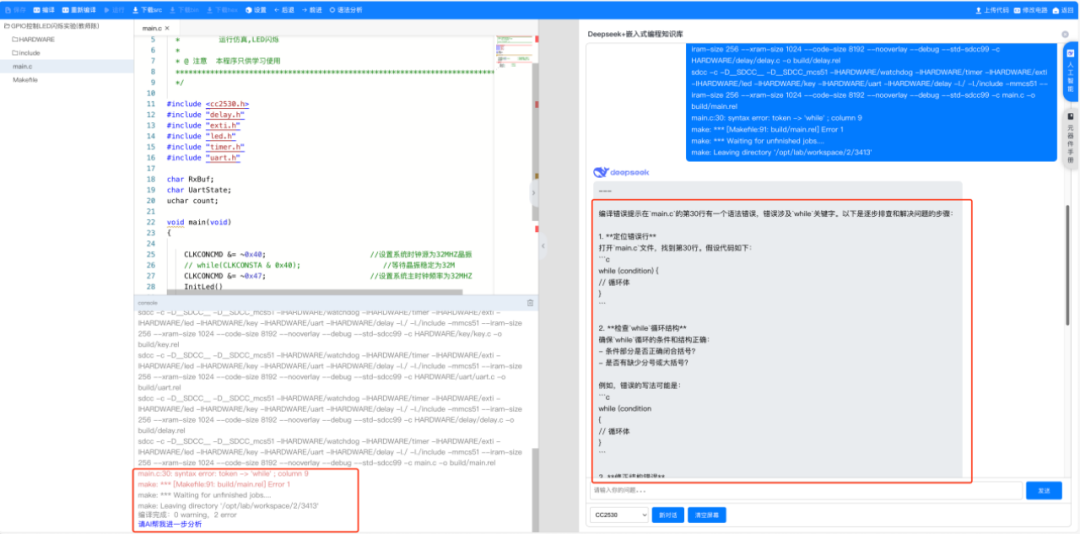This screenshot has width=1080, height=534.
Task: Clear console with trash icon
Action: 530,302
